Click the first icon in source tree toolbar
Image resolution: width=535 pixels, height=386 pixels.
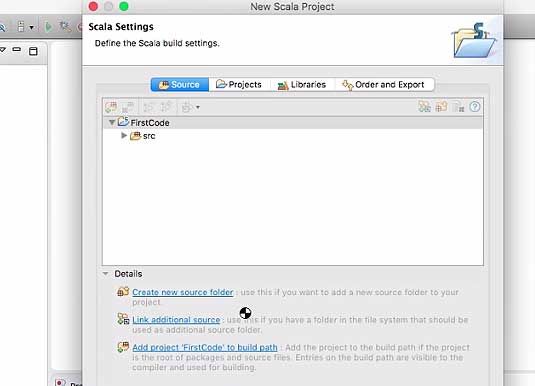(111, 108)
